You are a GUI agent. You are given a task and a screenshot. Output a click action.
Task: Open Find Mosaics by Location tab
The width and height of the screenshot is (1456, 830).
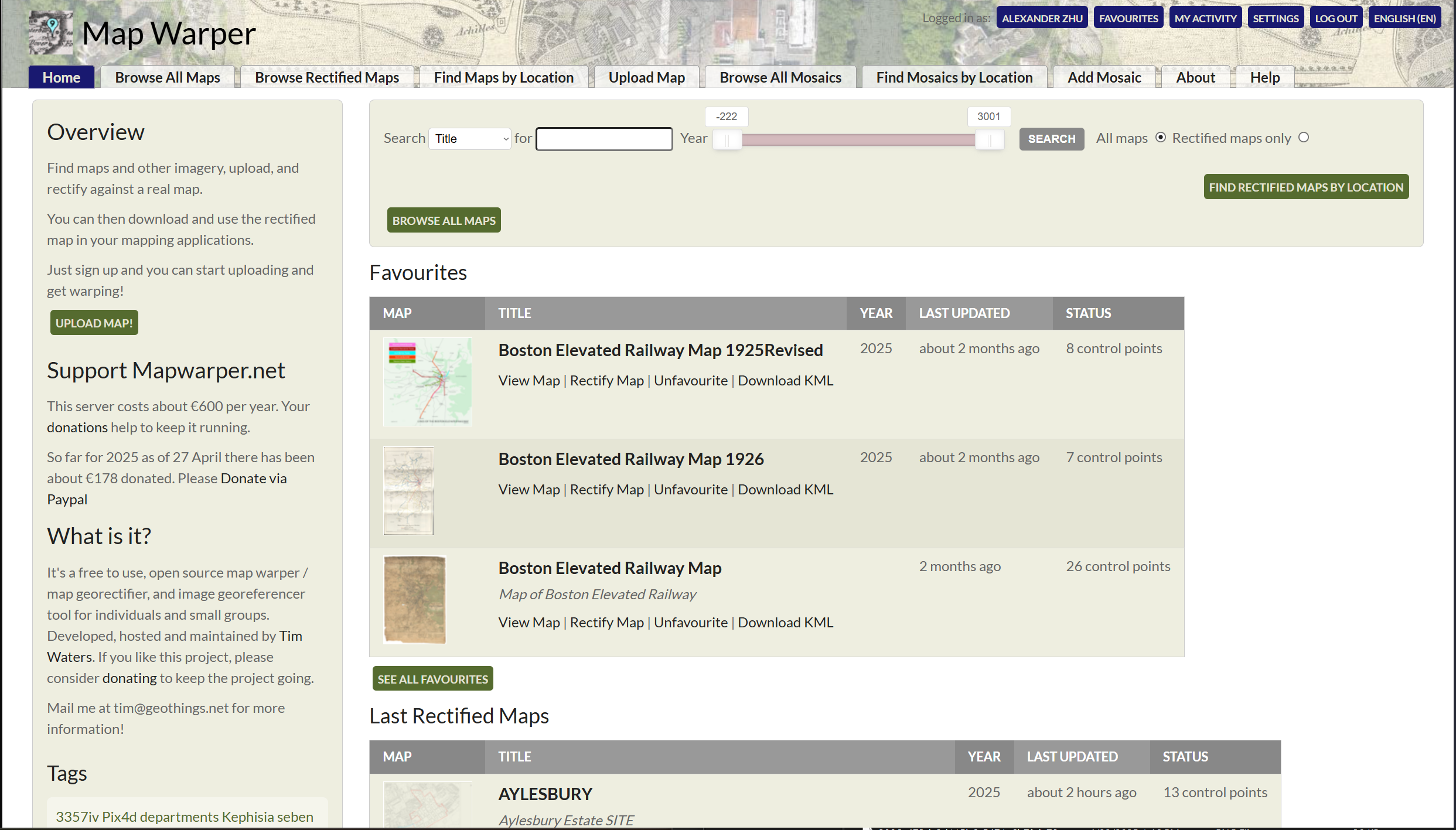point(954,77)
